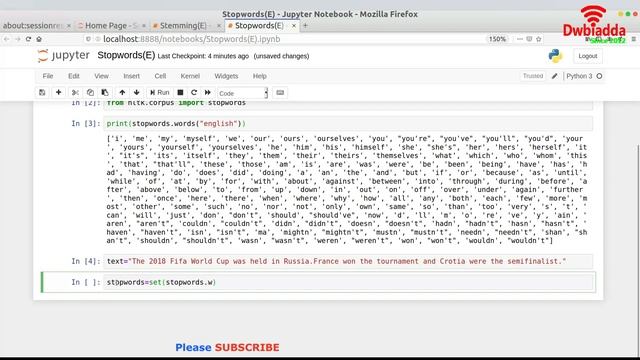Interrupt the kernel with stop icon
This screenshot has width=640, height=360.
pyautogui.click(x=180, y=93)
